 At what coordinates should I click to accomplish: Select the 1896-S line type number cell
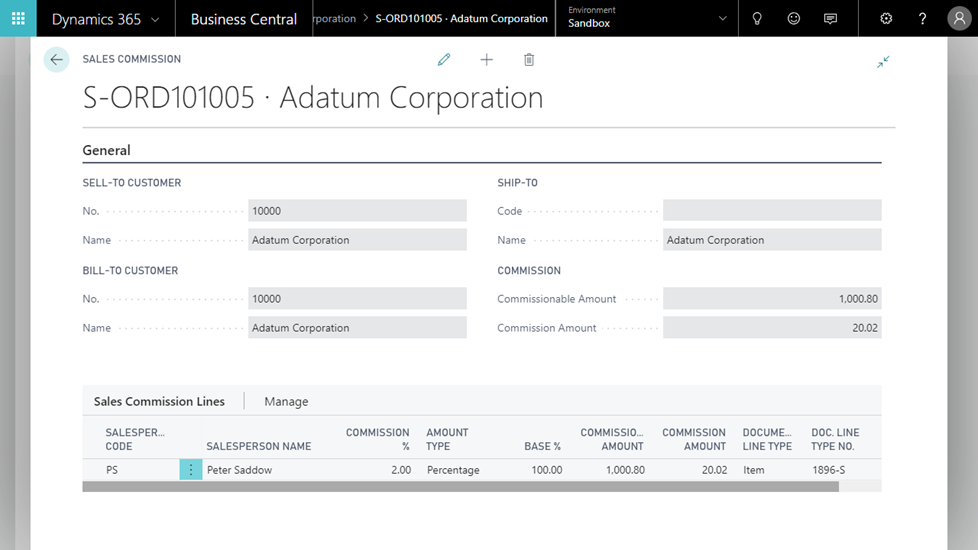[x=828, y=470]
